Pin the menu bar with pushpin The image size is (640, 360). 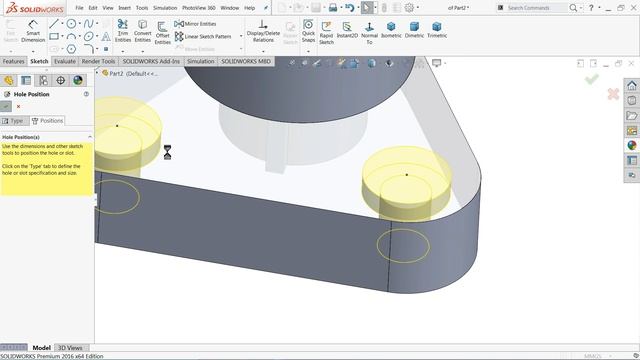[266, 8]
